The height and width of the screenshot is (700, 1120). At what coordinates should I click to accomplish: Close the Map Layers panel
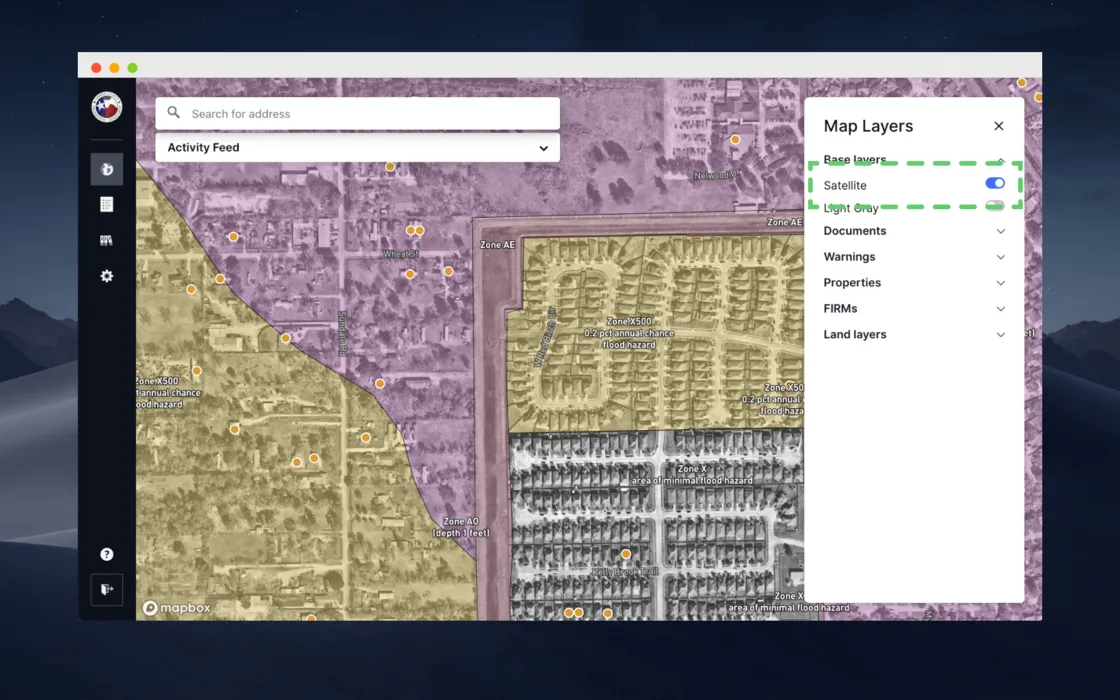coord(999,126)
